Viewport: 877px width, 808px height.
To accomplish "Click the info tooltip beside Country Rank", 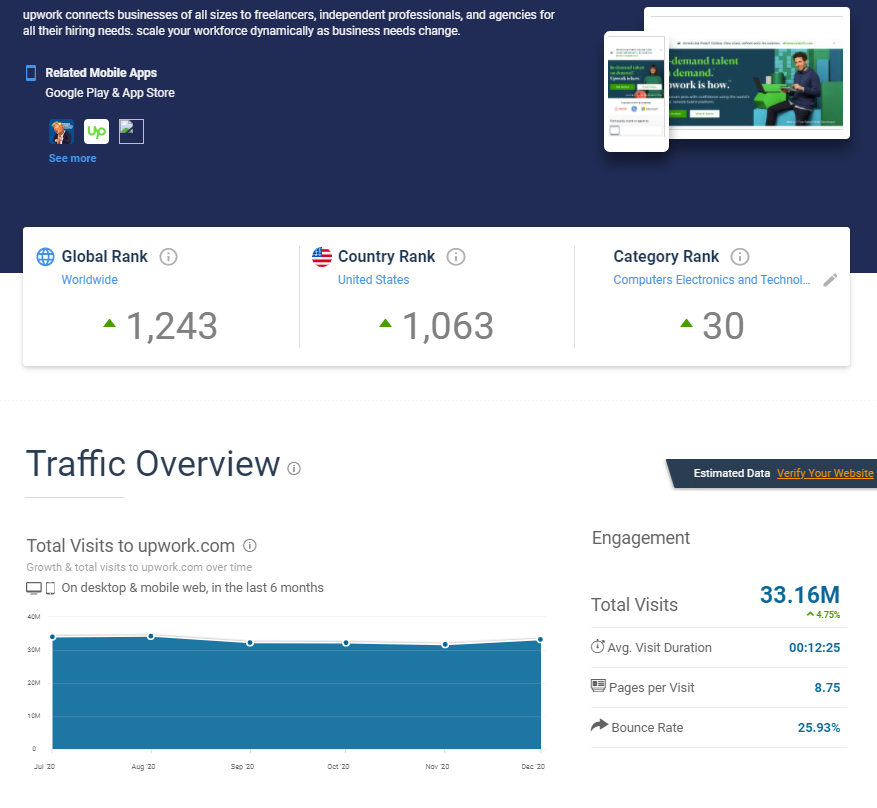I will coord(456,256).
